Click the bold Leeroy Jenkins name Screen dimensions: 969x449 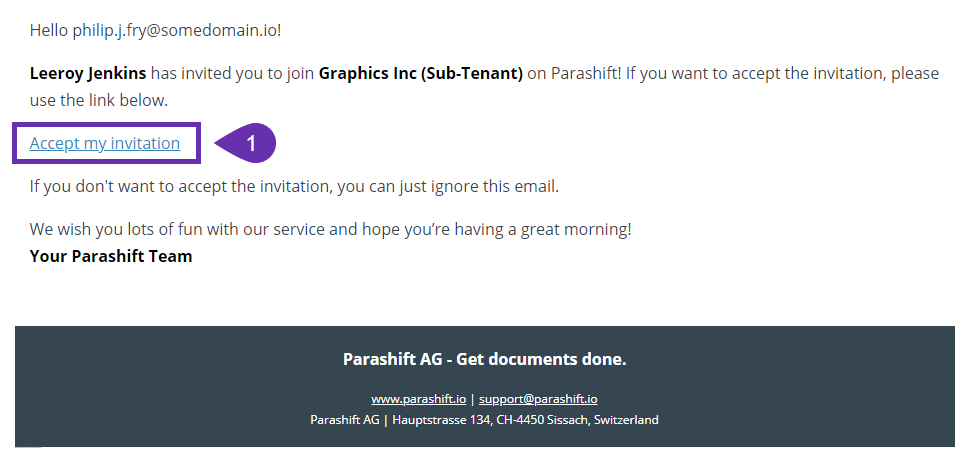88,73
